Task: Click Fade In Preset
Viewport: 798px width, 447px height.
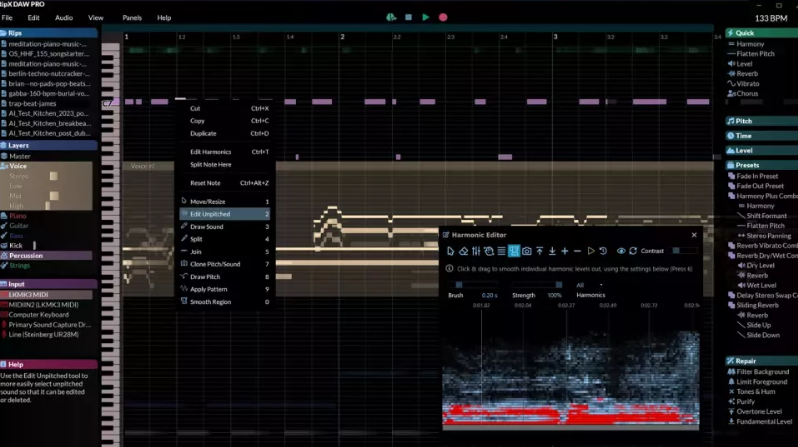Action: (x=757, y=176)
